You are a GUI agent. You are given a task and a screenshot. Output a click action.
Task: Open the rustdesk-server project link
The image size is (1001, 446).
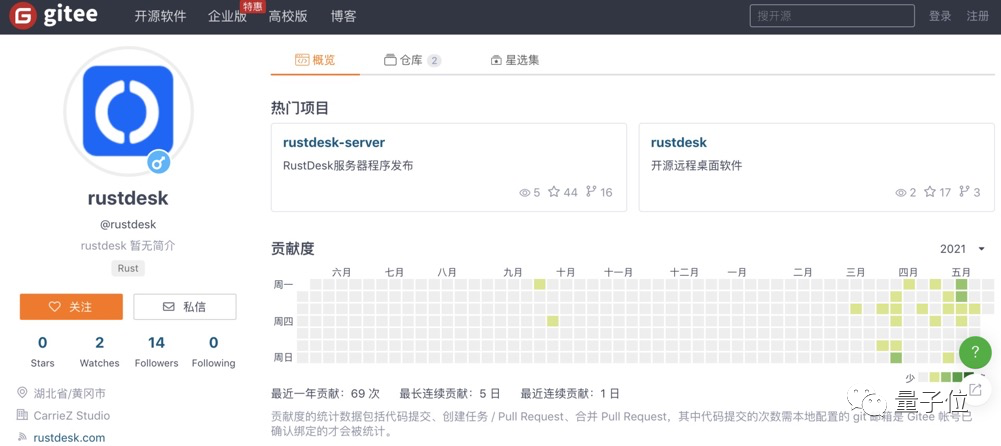(x=334, y=142)
